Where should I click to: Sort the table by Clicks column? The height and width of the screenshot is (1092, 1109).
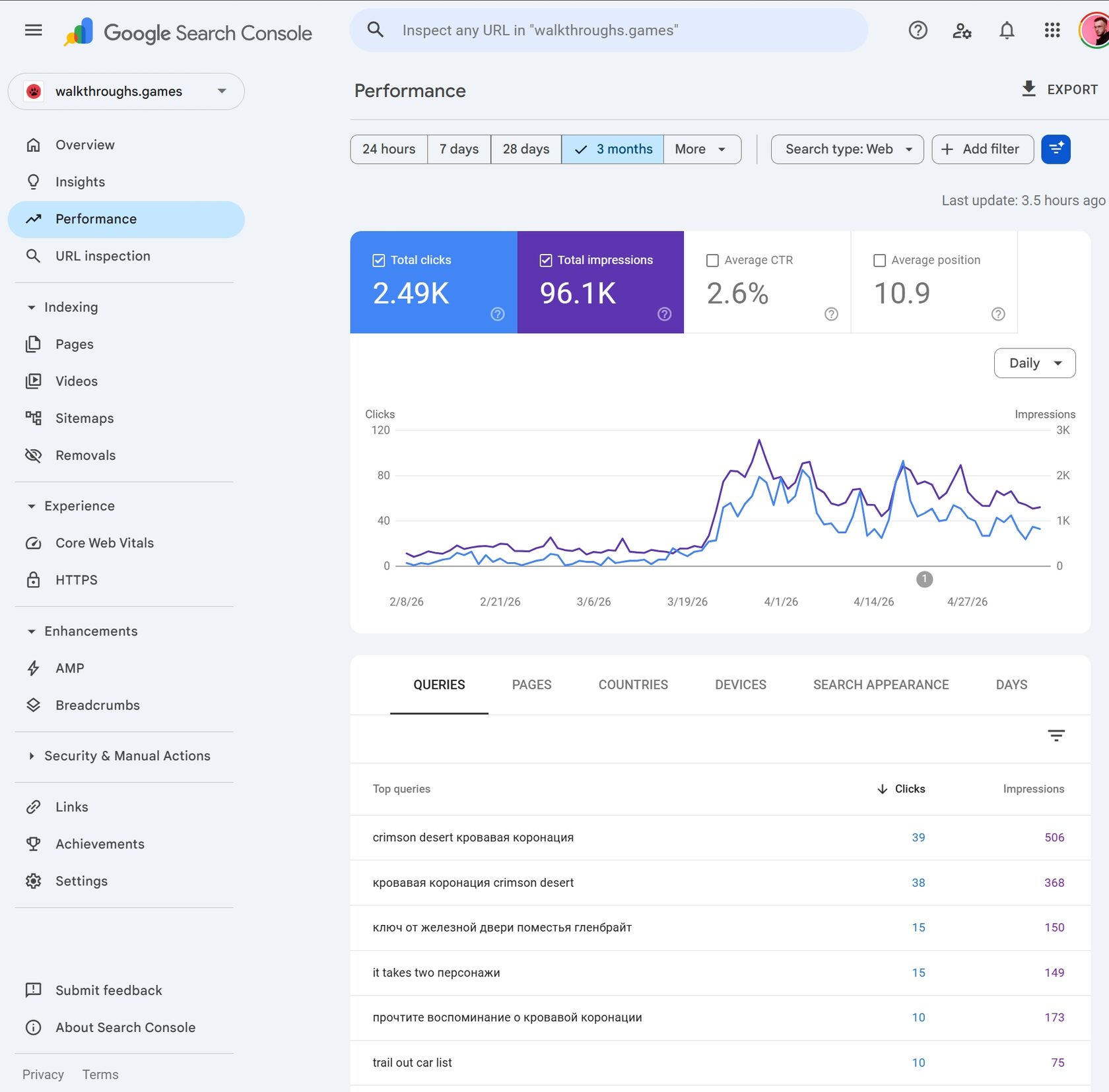click(901, 789)
